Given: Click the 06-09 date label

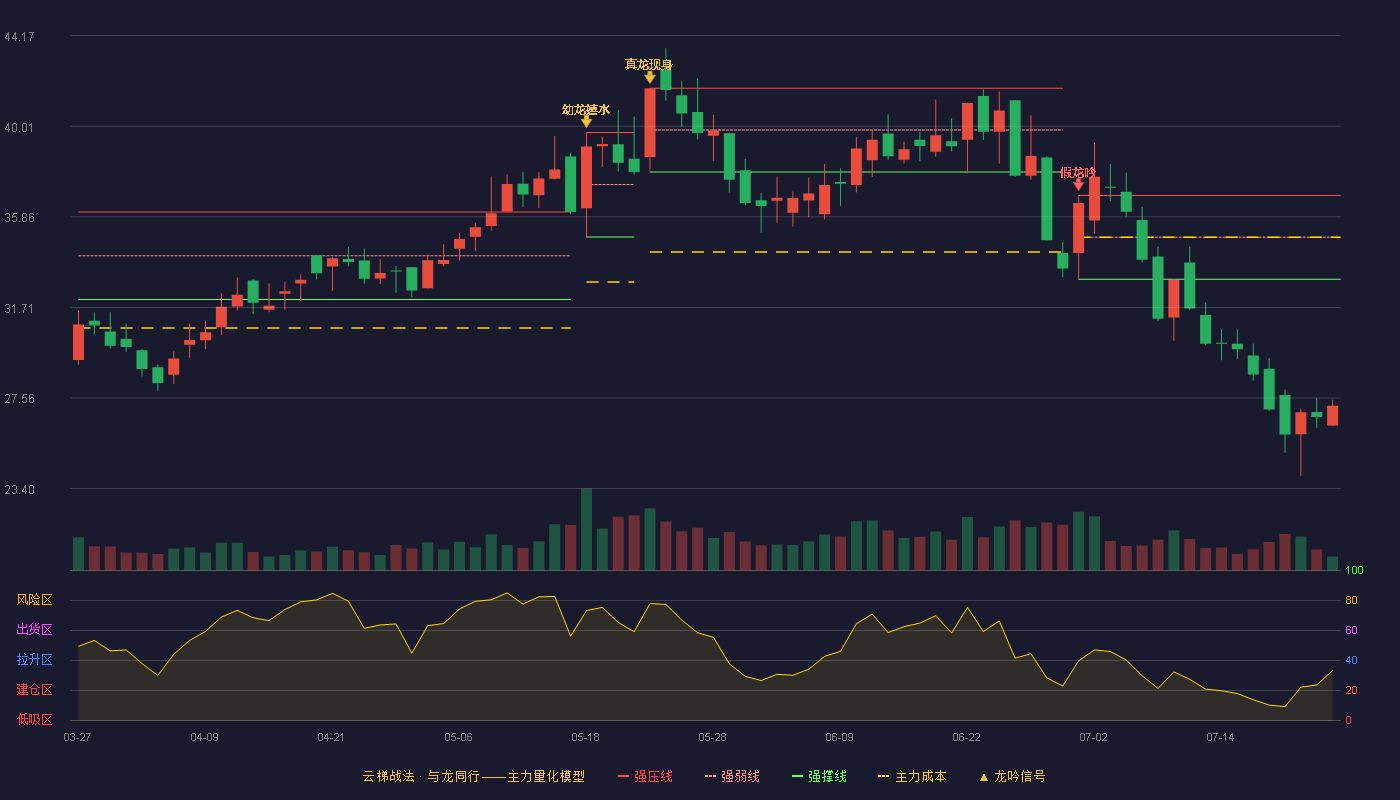Looking at the screenshot, I should coord(839,737).
